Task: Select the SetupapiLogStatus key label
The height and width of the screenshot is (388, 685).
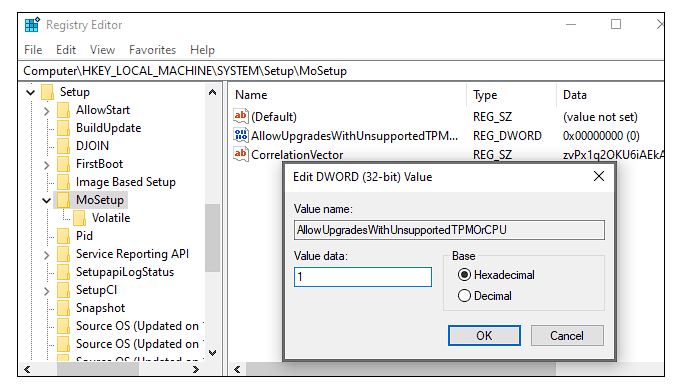Action: (x=125, y=272)
